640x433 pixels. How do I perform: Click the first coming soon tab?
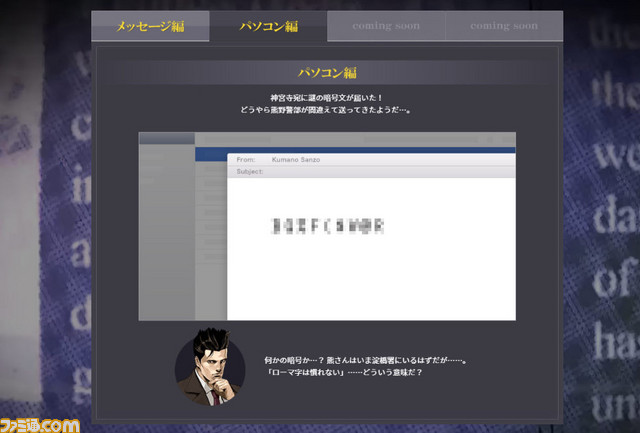[x=386, y=26]
